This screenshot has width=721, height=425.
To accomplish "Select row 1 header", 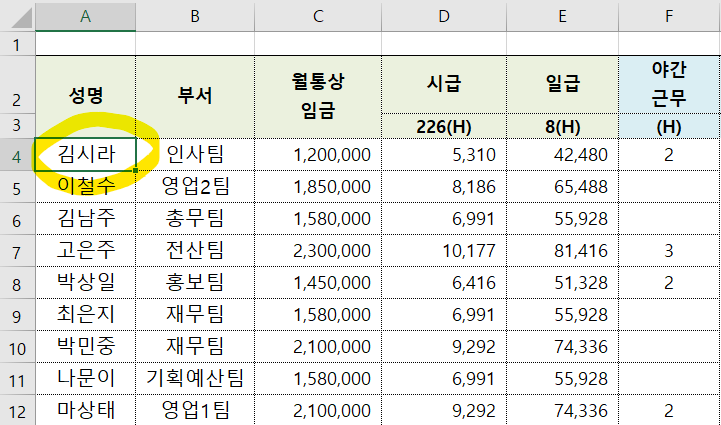I will 17,45.
